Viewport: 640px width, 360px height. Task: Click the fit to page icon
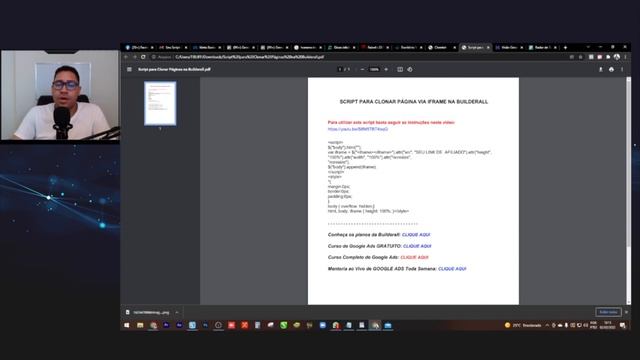coord(400,69)
